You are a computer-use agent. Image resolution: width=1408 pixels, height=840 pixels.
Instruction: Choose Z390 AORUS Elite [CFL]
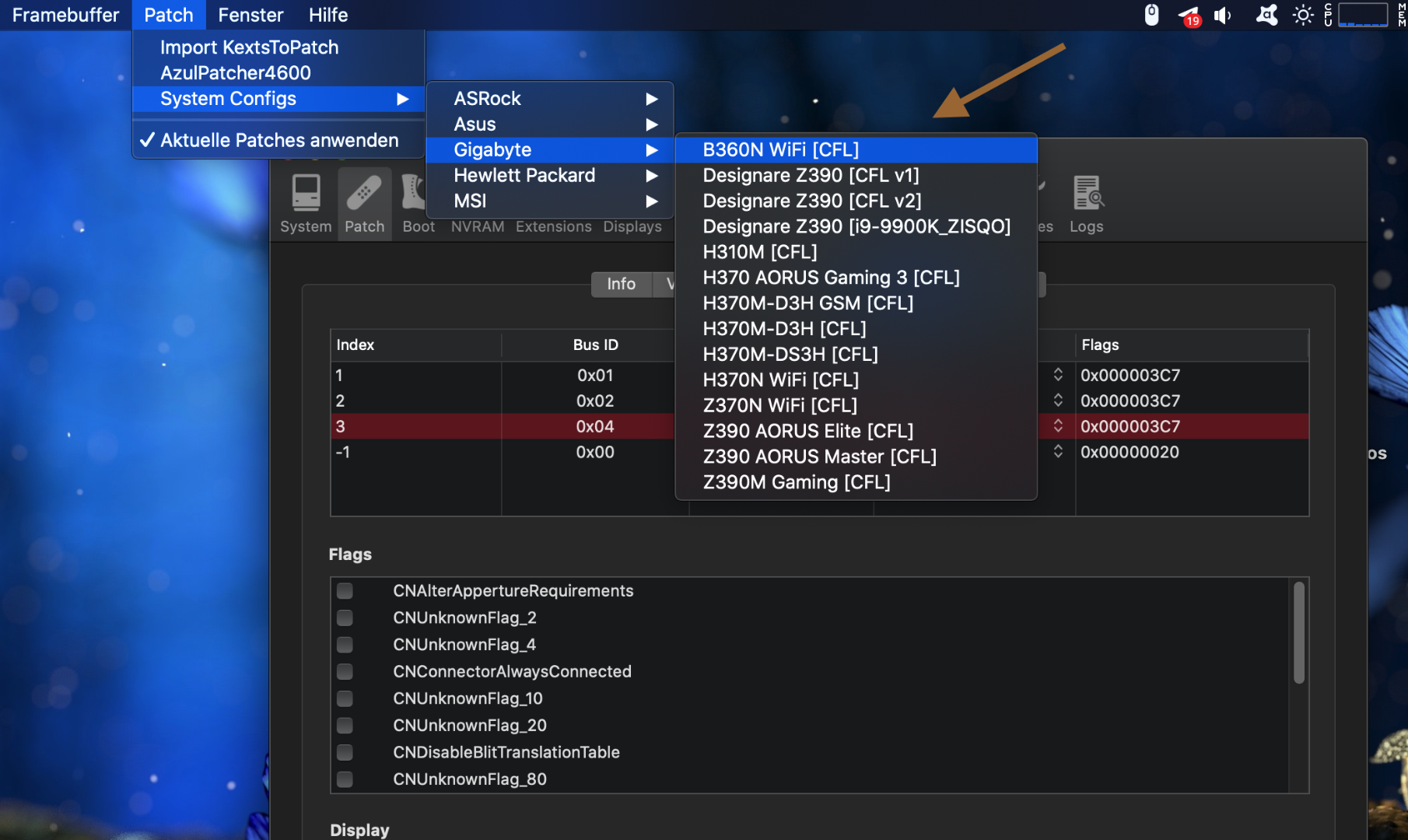856,432
